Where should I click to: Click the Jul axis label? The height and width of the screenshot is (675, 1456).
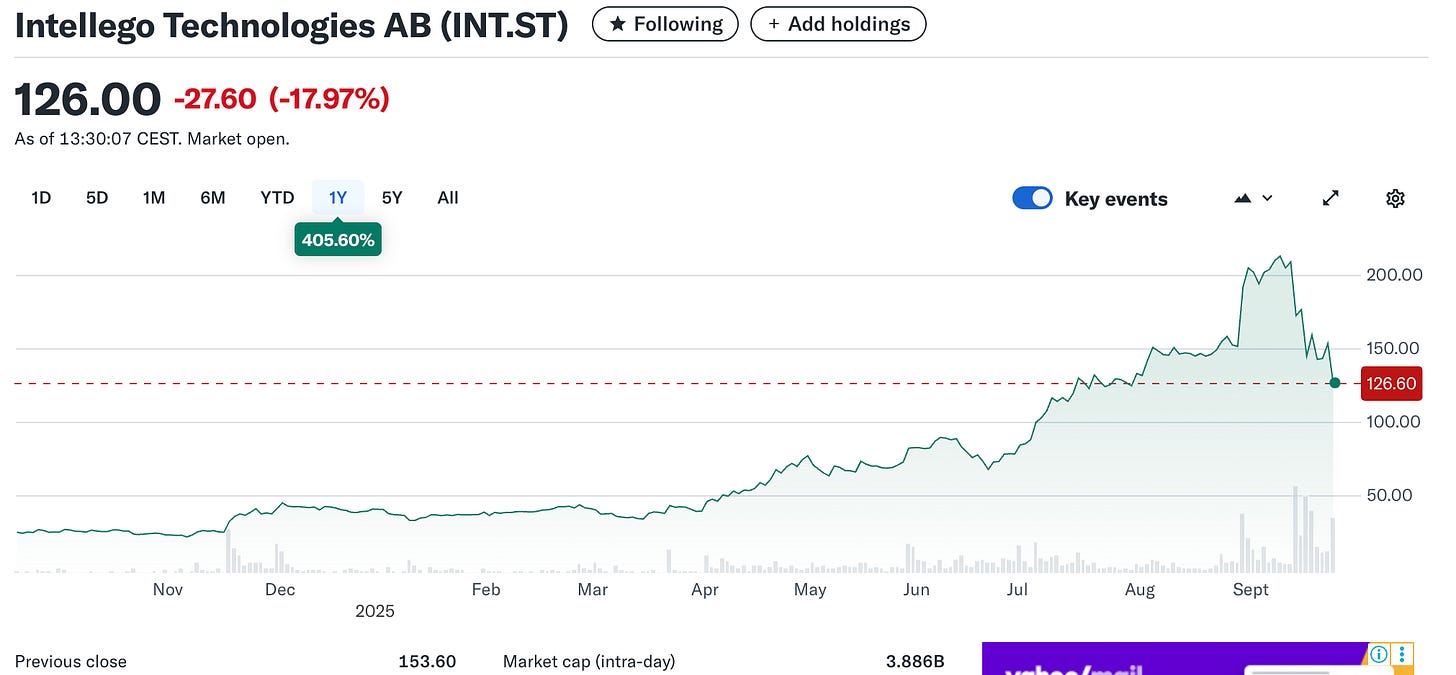[x=1017, y=590]
